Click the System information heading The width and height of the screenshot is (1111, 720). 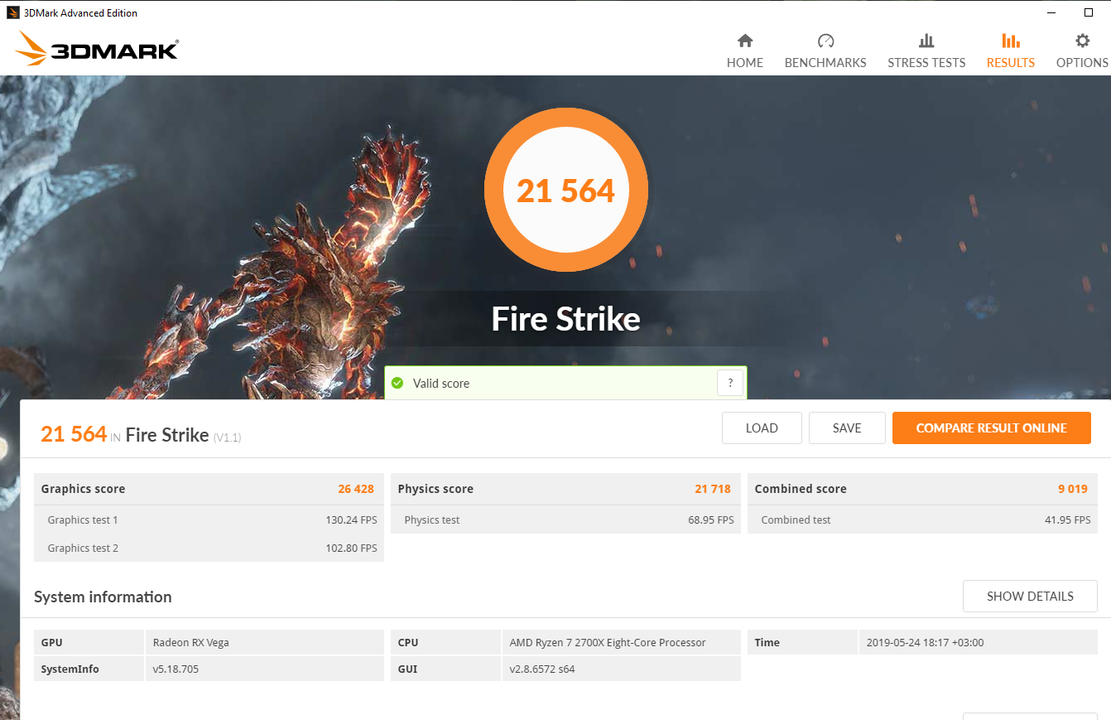point(103,597)
